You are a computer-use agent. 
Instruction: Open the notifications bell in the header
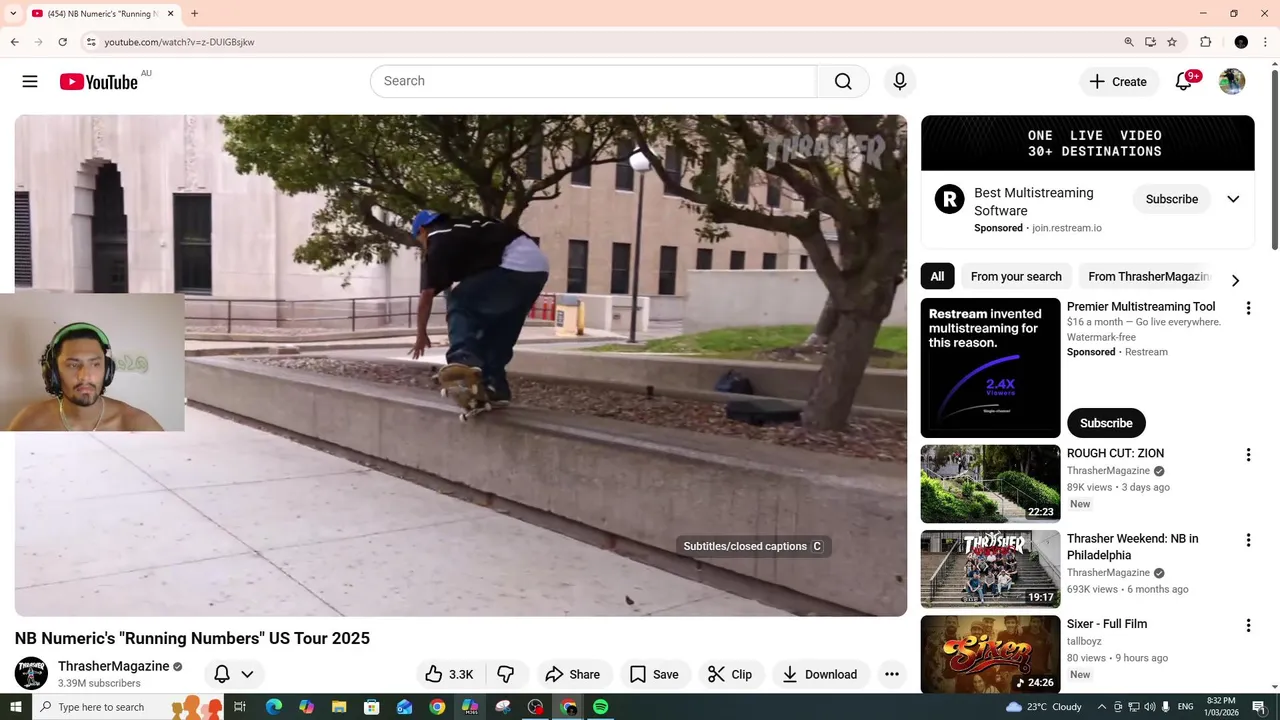pyautogui.click(x=1184, y=82)
